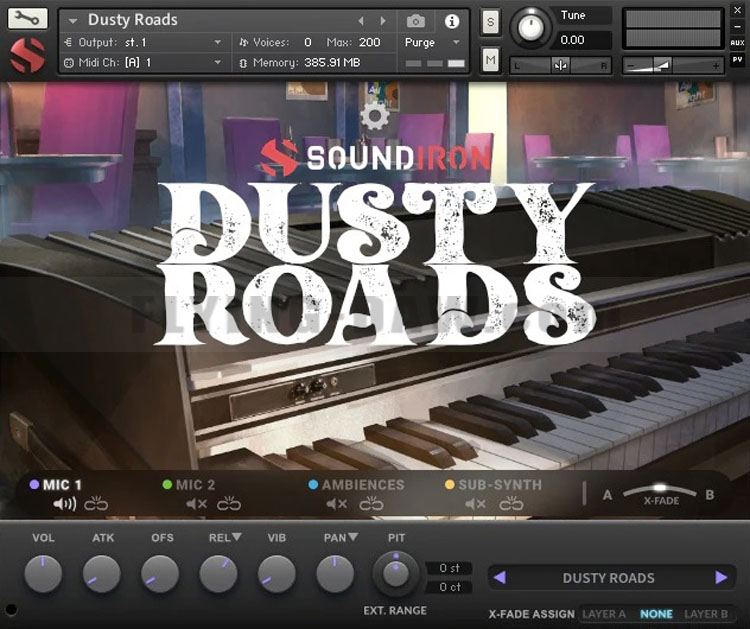The width and height of the screenshot is (750, 629).
Task: Toggle the AMBIENCES link chain icon
Action: [x=371, y=504]
